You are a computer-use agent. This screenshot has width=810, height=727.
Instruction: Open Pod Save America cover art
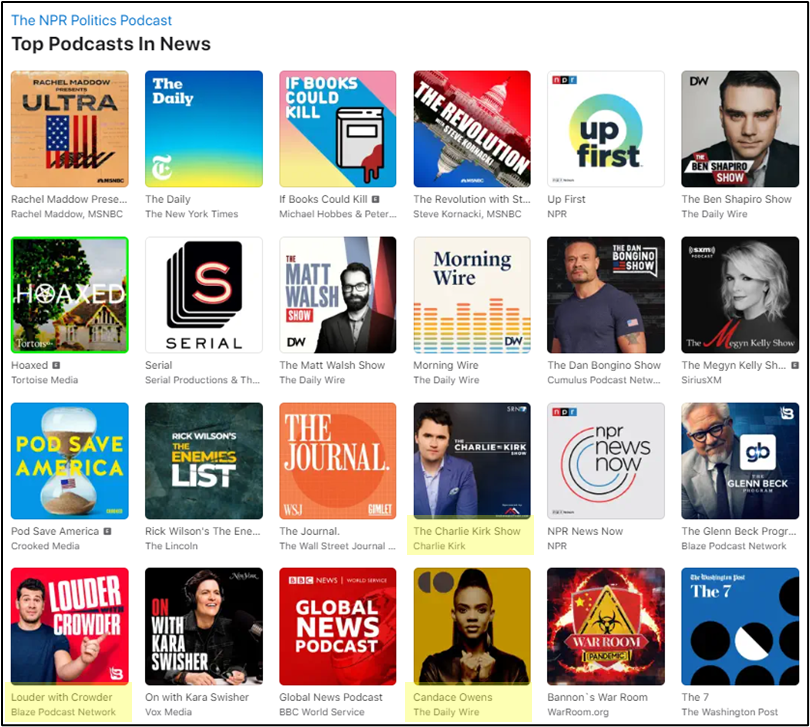(x=70, y=461)
